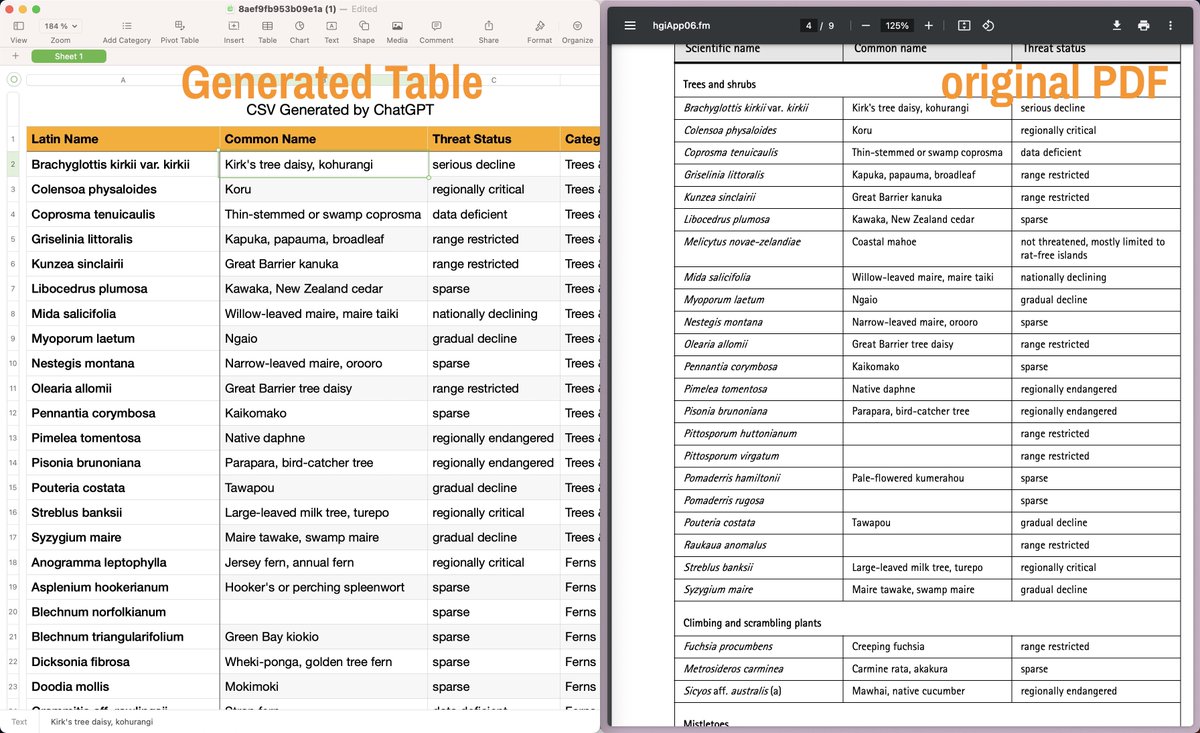Select cell Green Bay kiokio

click(x=324, y=637)
